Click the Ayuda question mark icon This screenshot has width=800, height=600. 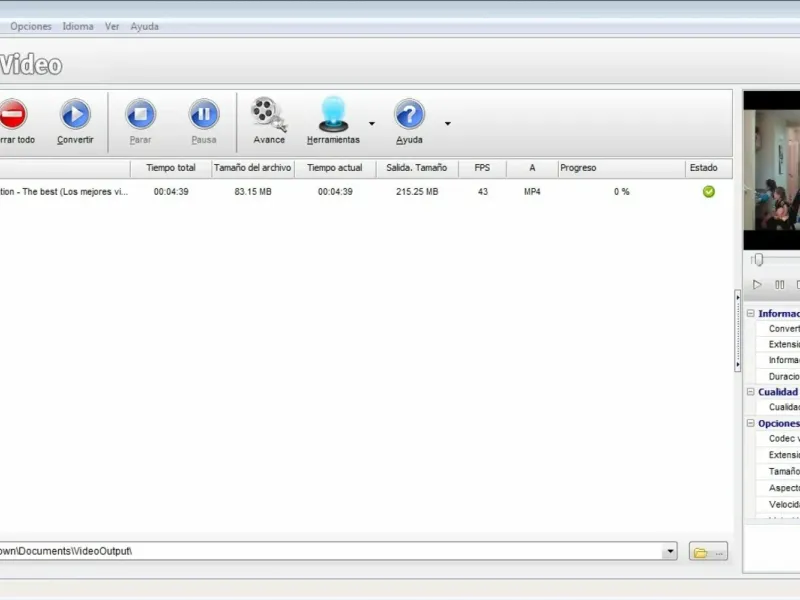409,114
